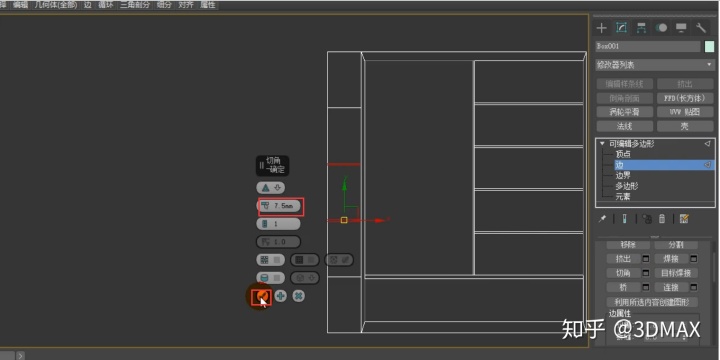Open the 循环 menu
This screenshot has height=360, width=720.
(x=106, y=5)
